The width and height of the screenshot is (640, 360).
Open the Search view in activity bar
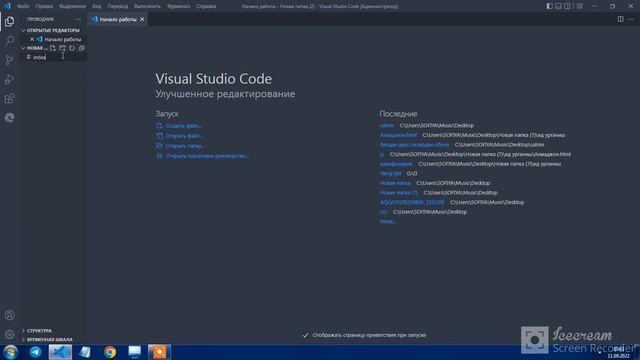tap(9, 40)
